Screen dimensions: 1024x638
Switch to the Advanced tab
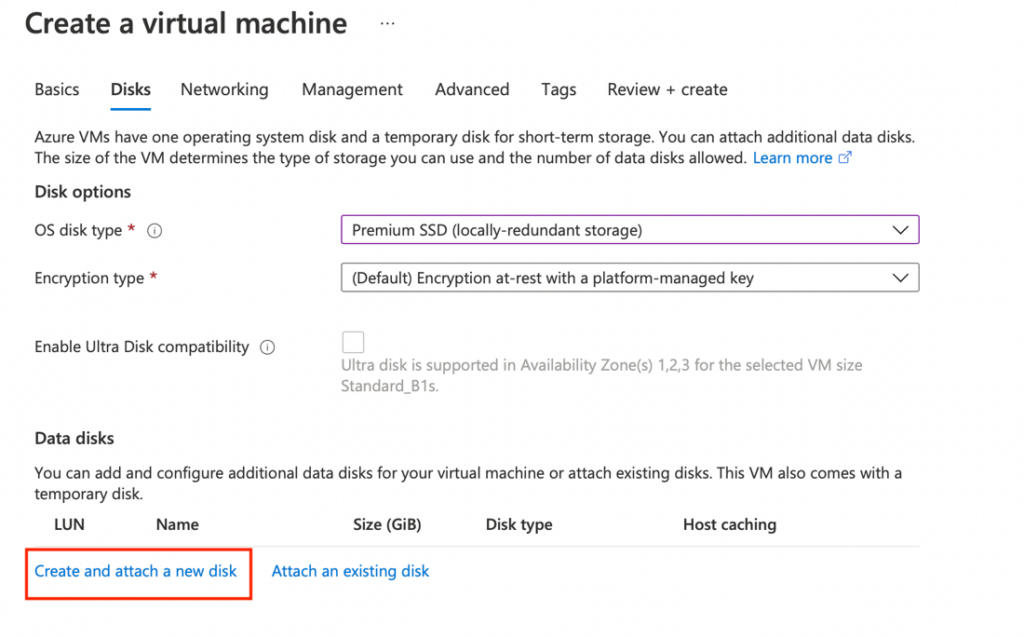(472, 89)
